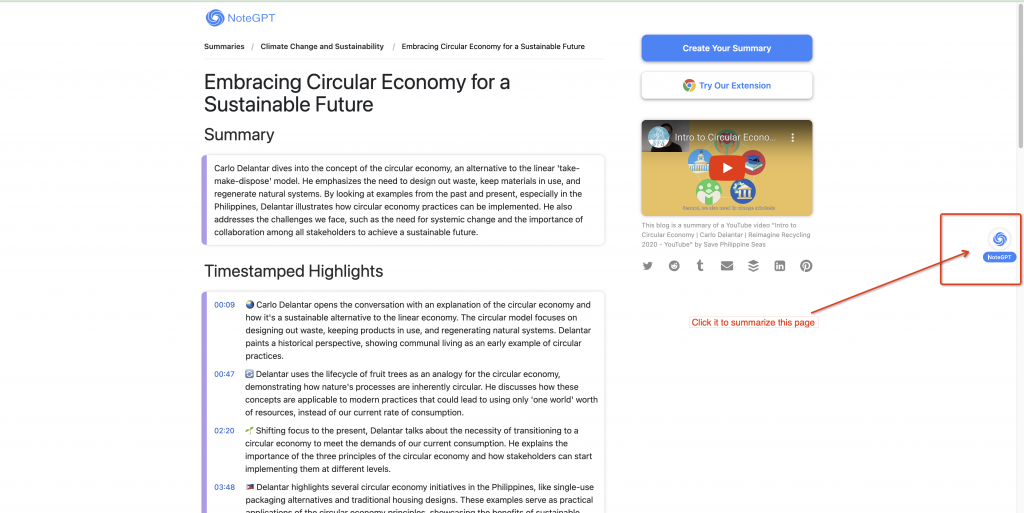Jump to the 00:09 timestamp
1024x513 pixels.
224,305
